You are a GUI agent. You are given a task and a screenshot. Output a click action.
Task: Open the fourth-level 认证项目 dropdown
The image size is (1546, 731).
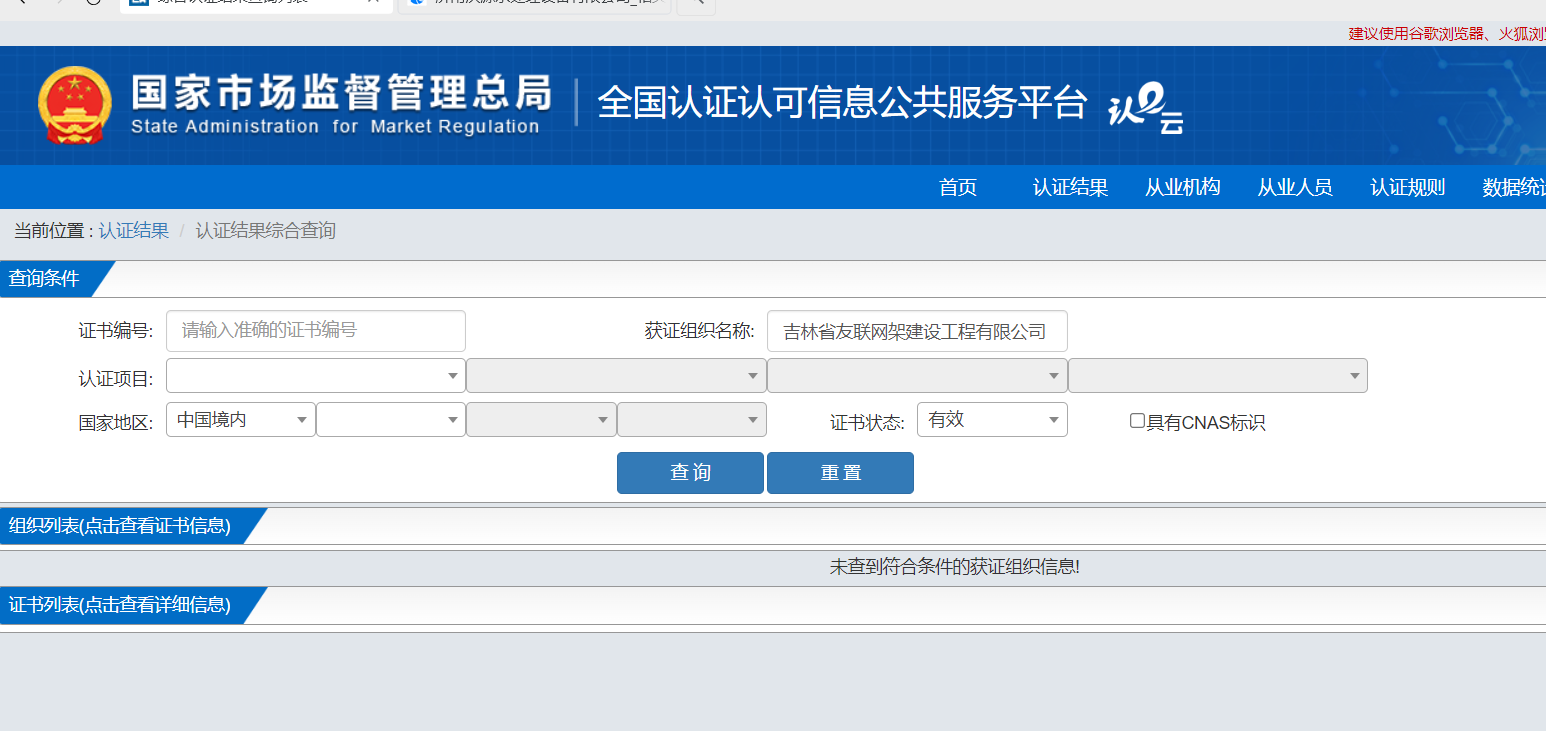tap(1217, 376)
